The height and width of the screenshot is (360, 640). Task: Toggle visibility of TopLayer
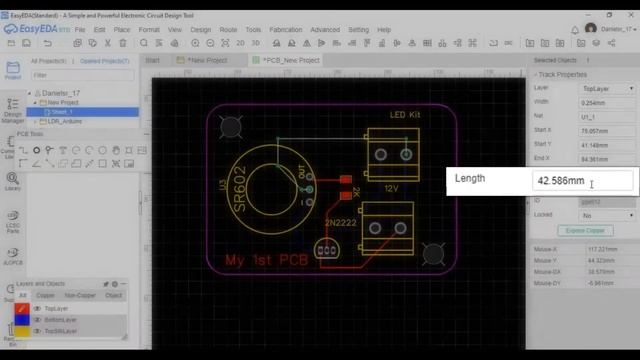(38, 309)
